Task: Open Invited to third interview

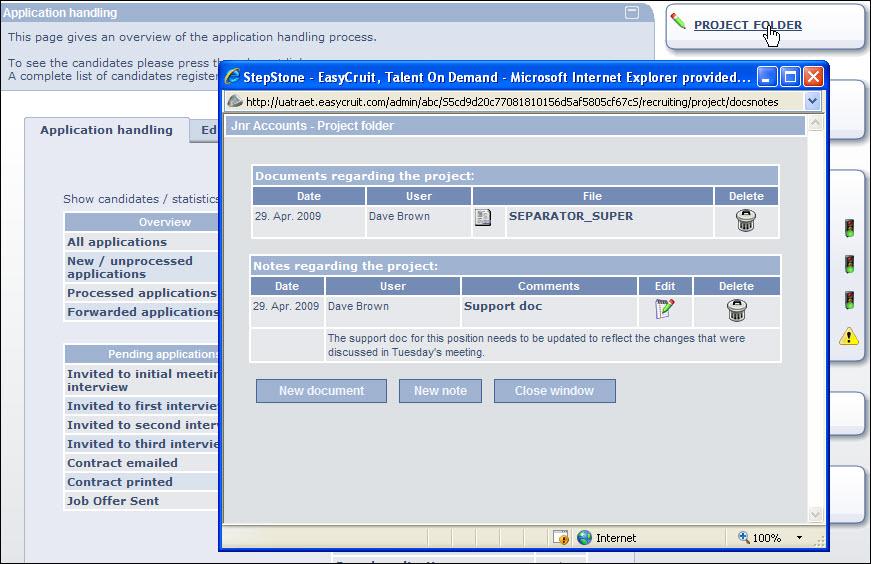Action: point(143,443)
